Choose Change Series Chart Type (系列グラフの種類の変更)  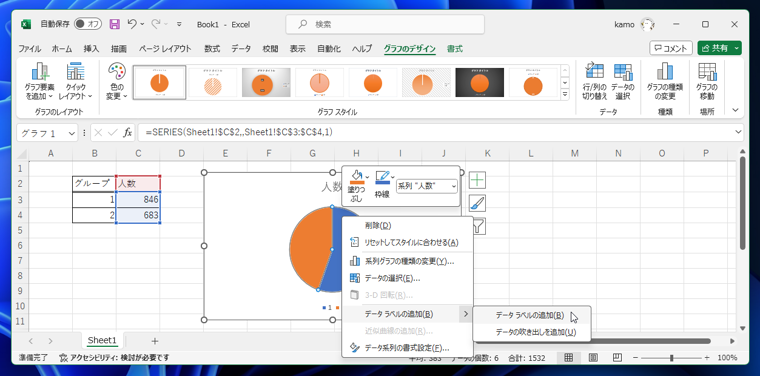407,262
